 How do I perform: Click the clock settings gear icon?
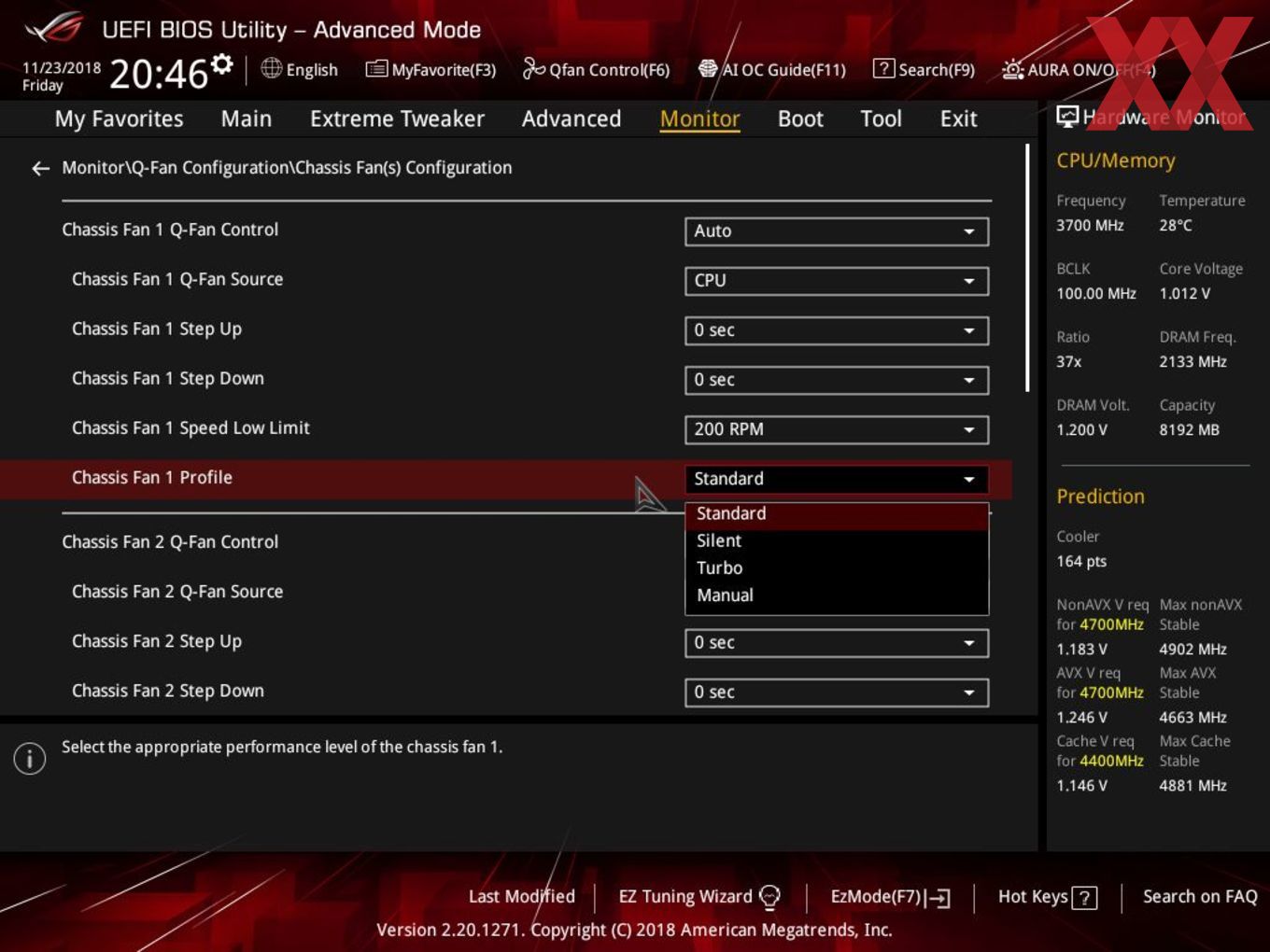click(221, 64)
